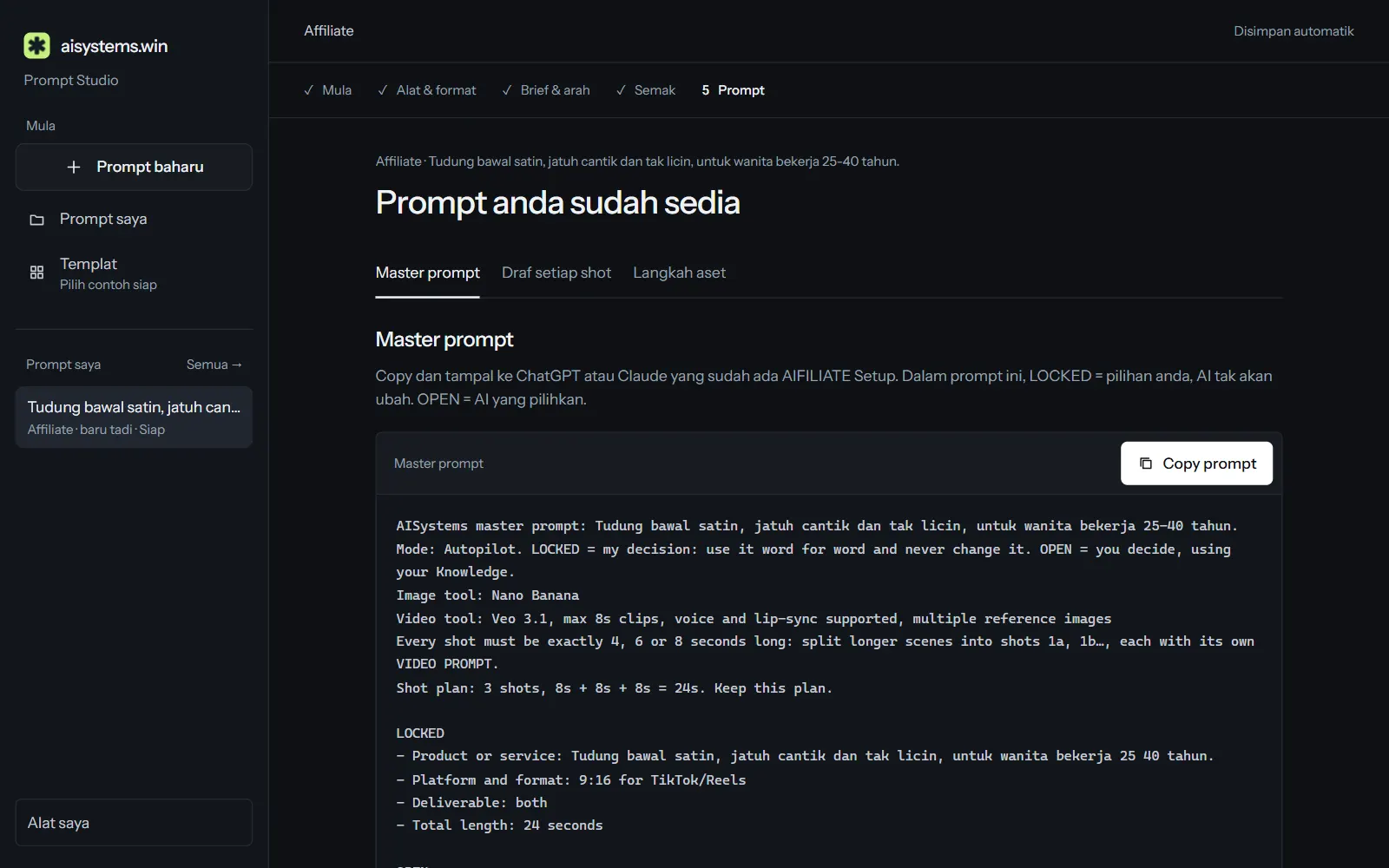Image resolution: width=1389 pixels, height=868 pixels.
Task: Click the Deliverable: both line
Action: point(471,803)
